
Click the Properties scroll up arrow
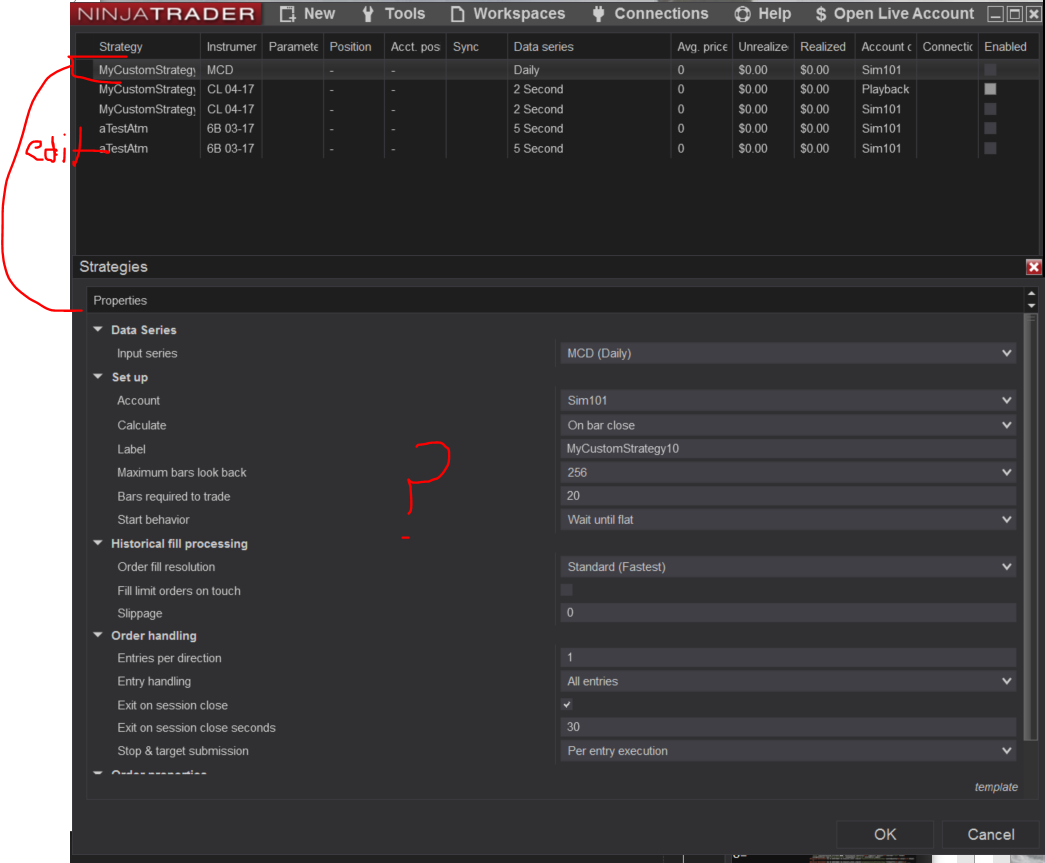pos(1032,293)
